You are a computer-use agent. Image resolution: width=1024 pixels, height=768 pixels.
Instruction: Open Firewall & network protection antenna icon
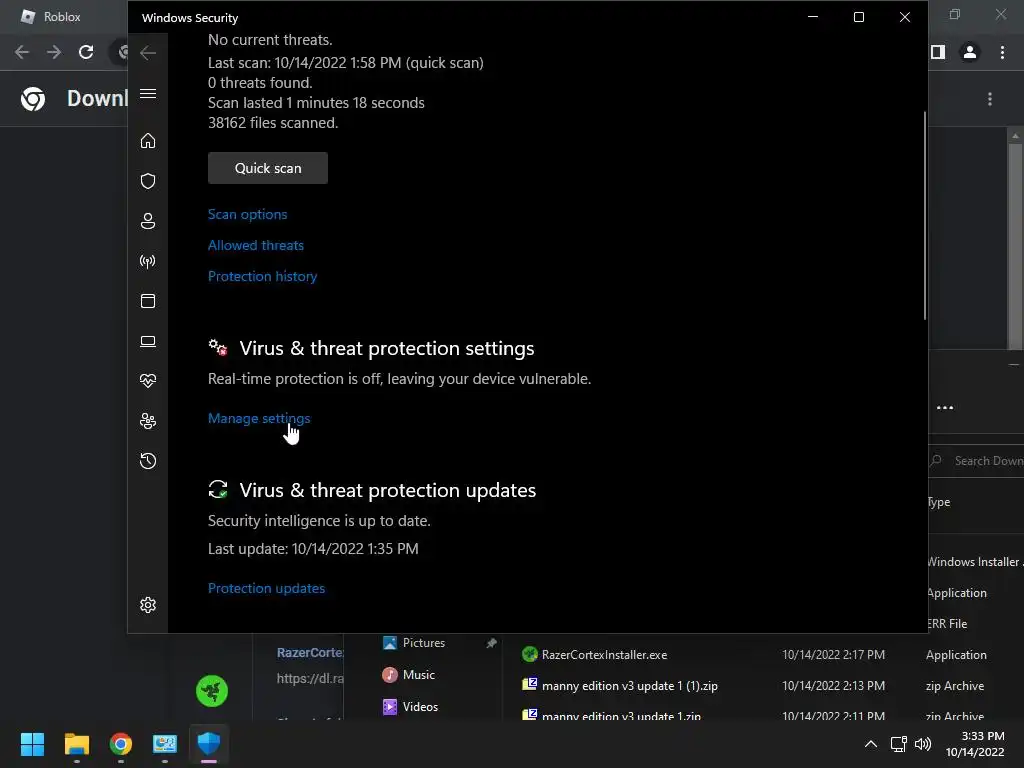click(x=148, y=262)
